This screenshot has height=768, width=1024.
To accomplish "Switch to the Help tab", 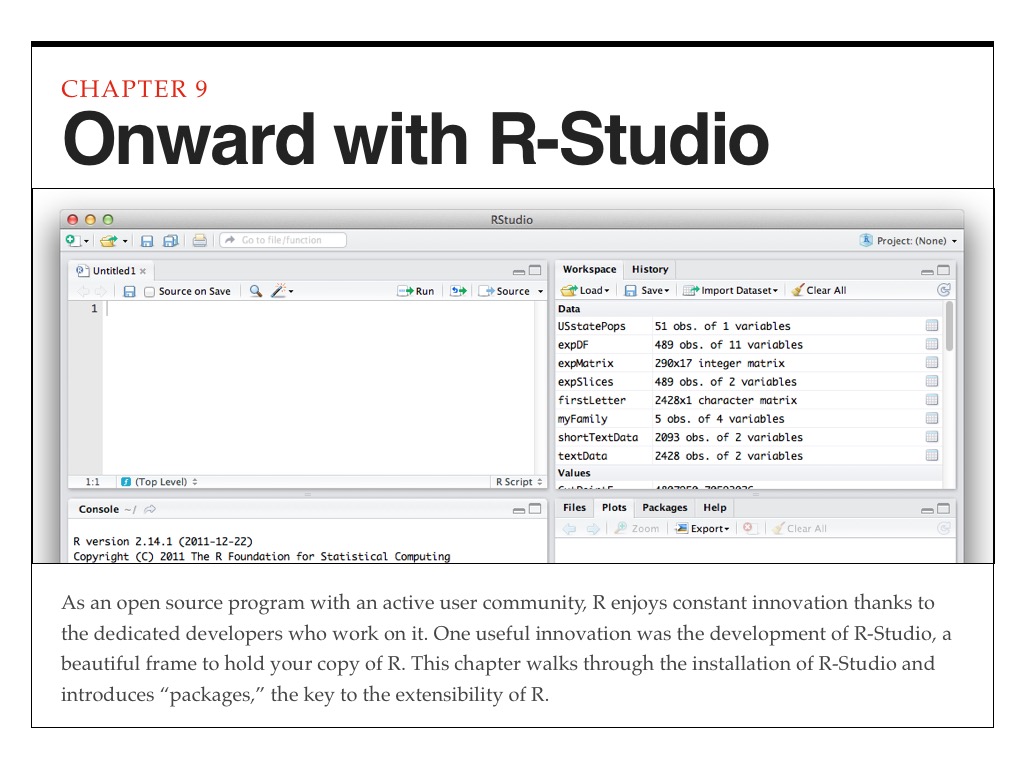I will [715, 507].
